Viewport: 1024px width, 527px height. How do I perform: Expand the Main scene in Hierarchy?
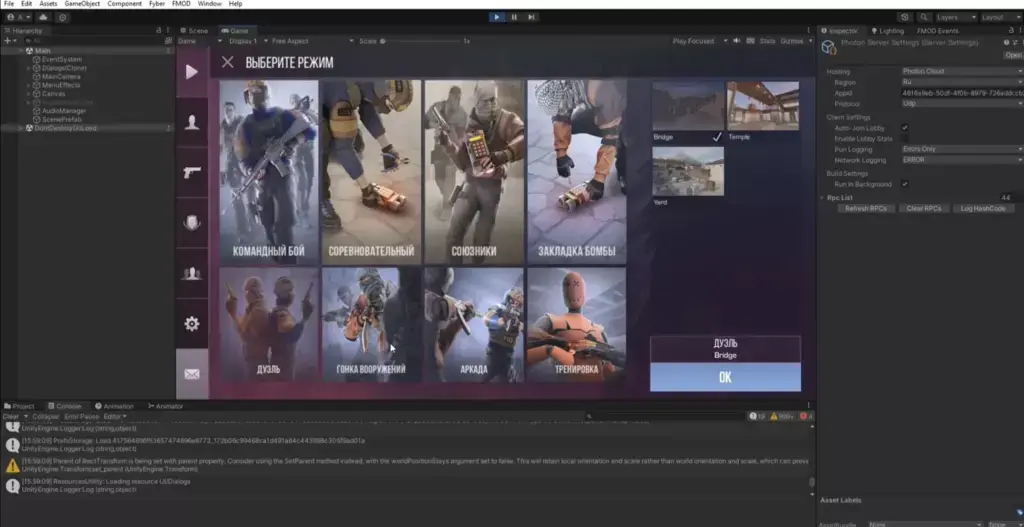pyautogui.click(x=23, y=50)
